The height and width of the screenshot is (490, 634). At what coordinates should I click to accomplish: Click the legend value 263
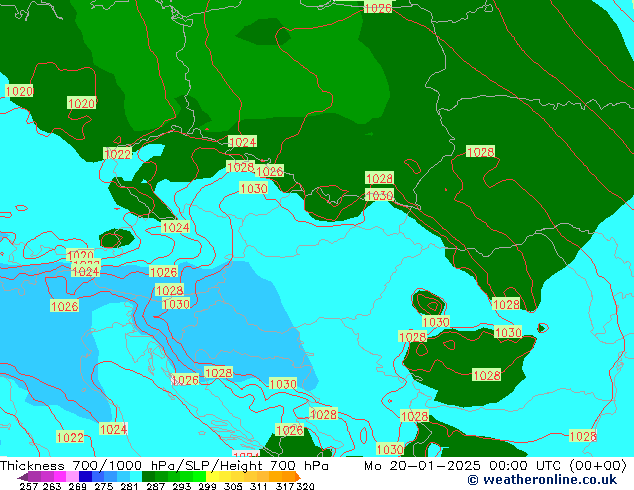(52, 486)
